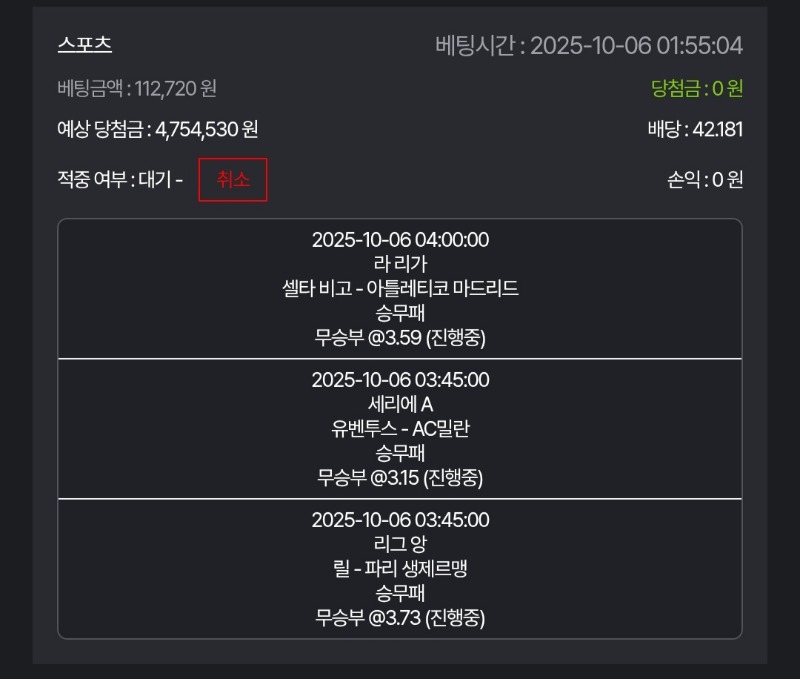This screenshot has width=800, height=679.
Task: Select the 무승부 @3.59 pick
Action: click(x=400, y=337)
